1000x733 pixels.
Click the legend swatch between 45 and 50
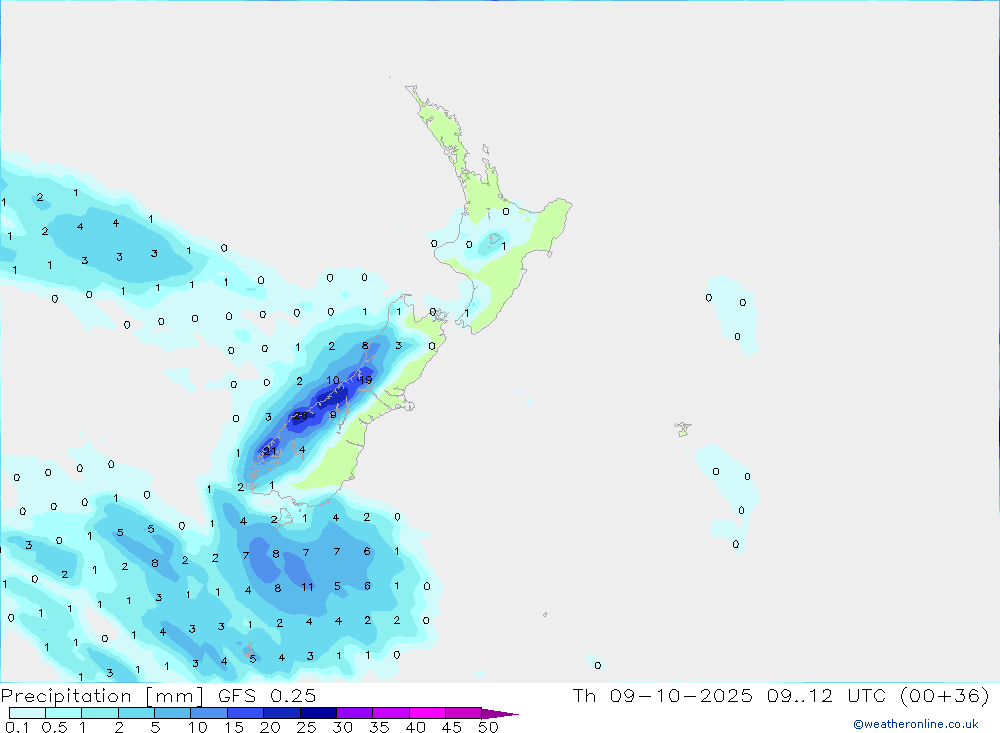point(464,713)
